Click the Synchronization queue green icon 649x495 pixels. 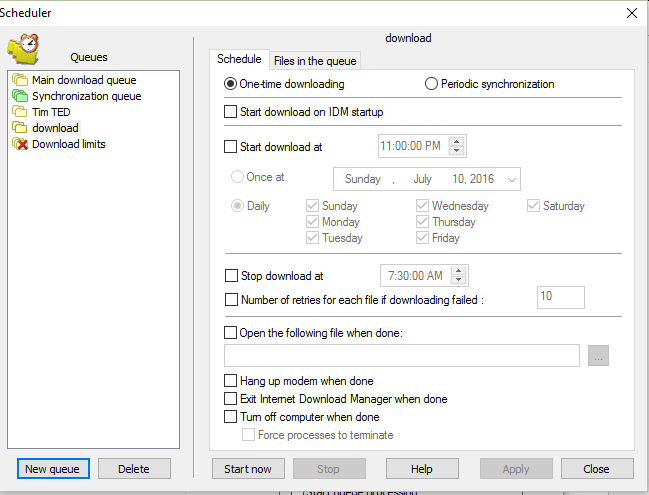(x=20, y=96)
